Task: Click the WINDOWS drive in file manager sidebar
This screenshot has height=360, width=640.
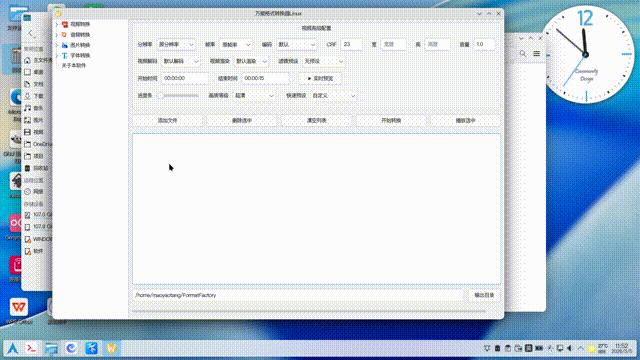Action: click(38, 239)
